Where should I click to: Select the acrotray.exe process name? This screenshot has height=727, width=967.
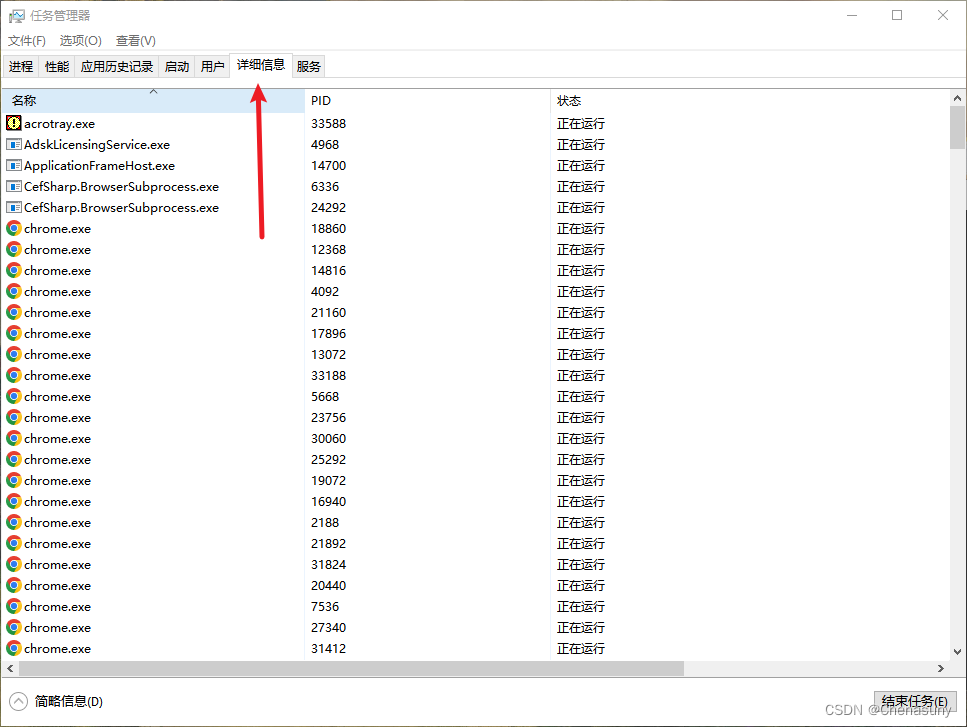point(59,123)
